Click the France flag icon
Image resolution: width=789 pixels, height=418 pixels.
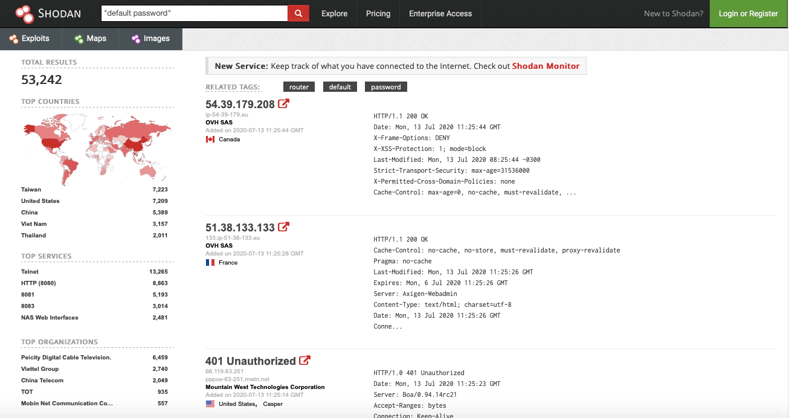[x=210, y=263]
